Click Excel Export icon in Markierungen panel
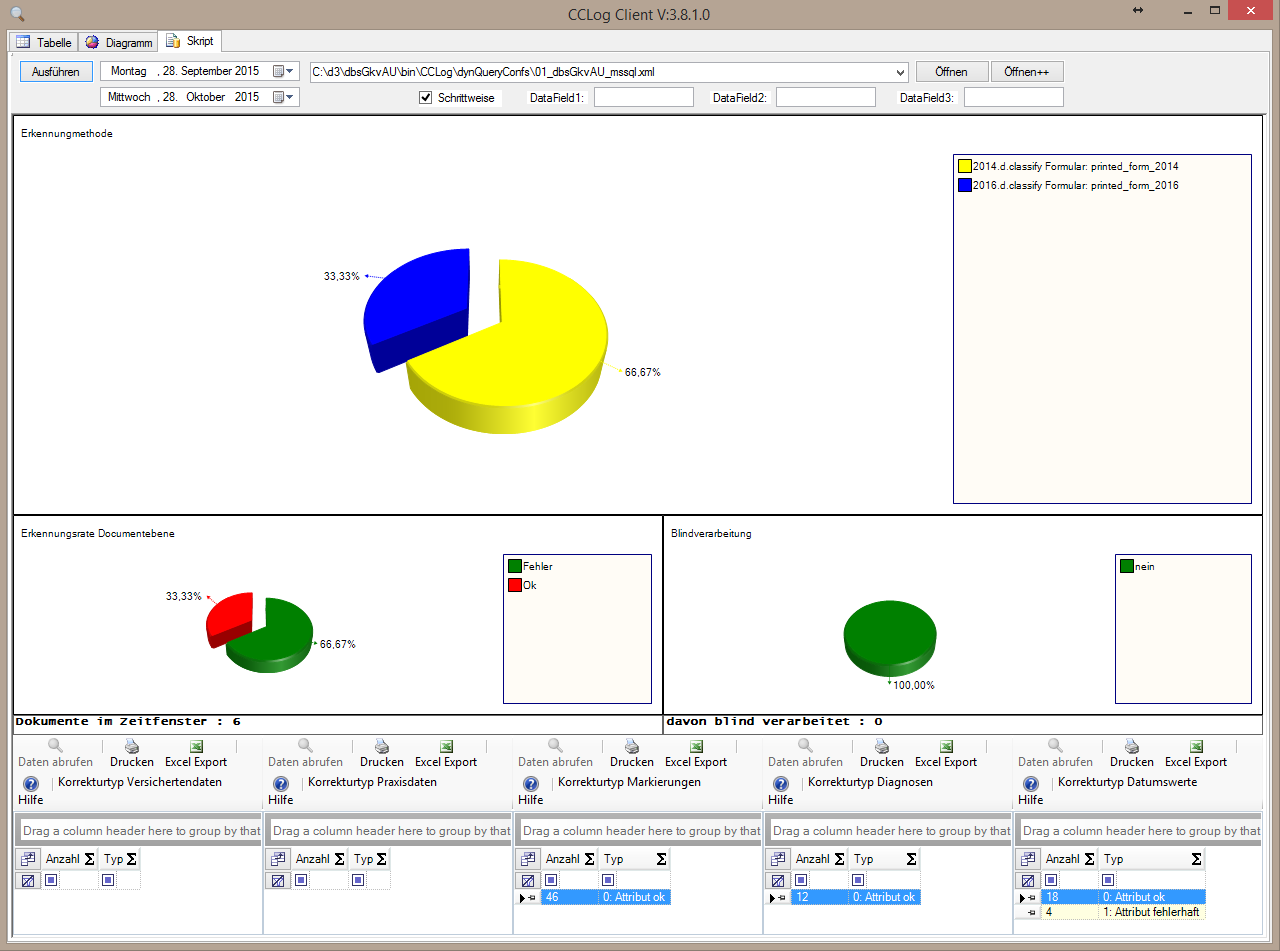 tap(696, 746)
